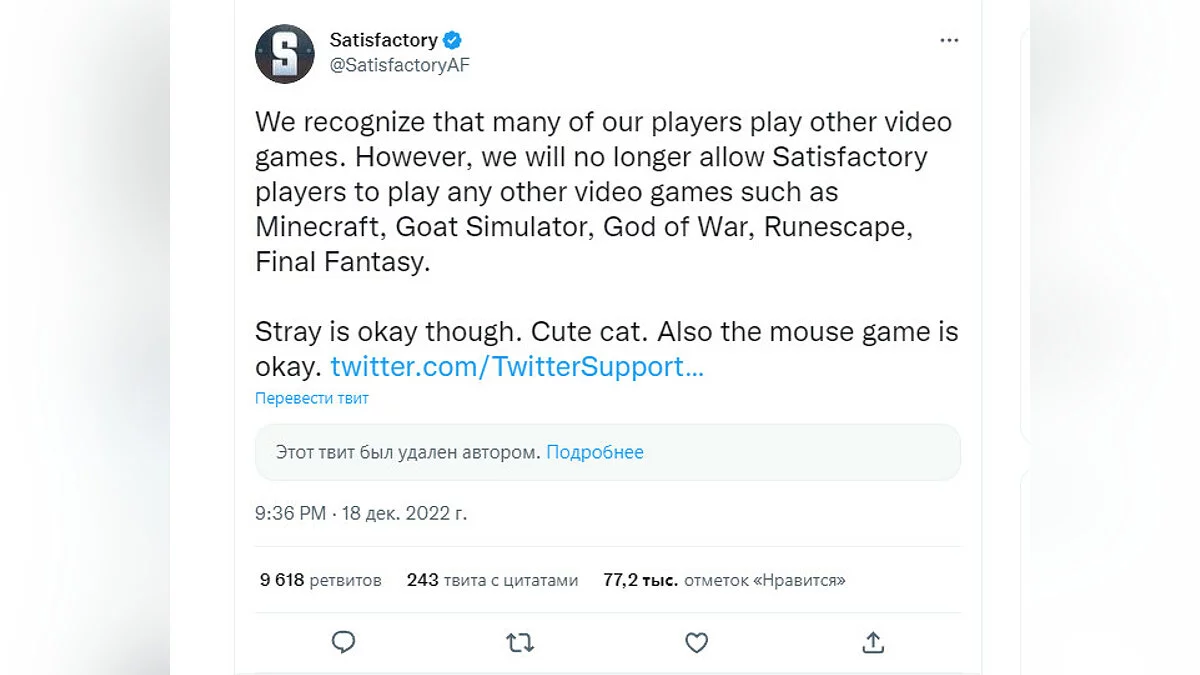Open the three-dot tweet options menu
This screenshot has width=1200, height=675.
(x=949, y=41)
